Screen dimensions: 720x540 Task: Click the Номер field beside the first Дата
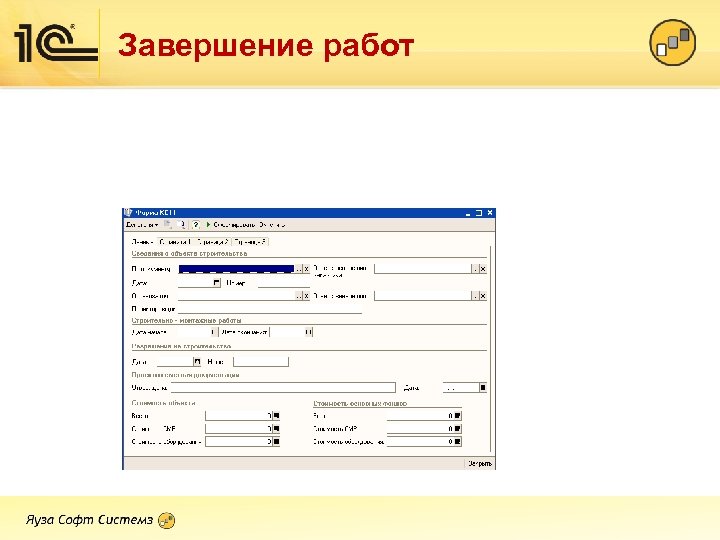coord(284,283)
